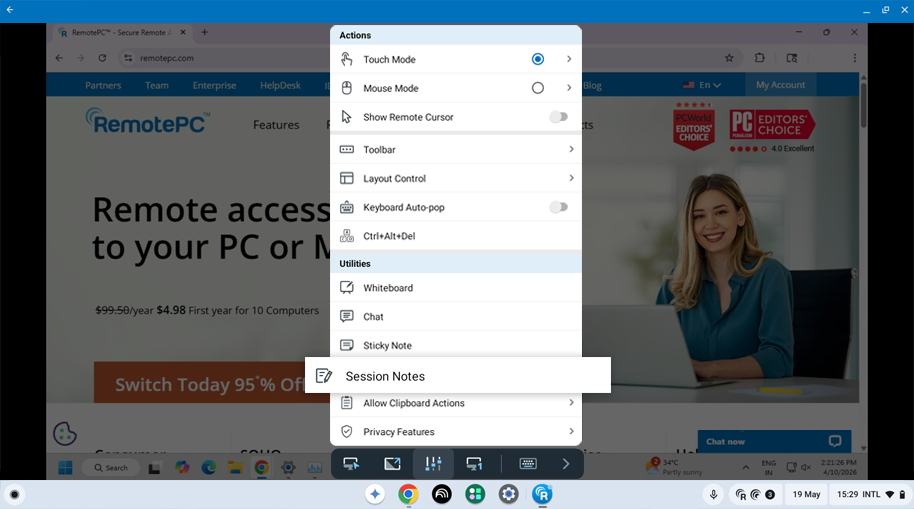
Task: Click the monitor switch toolbar icon
Action: pos(474,464)
